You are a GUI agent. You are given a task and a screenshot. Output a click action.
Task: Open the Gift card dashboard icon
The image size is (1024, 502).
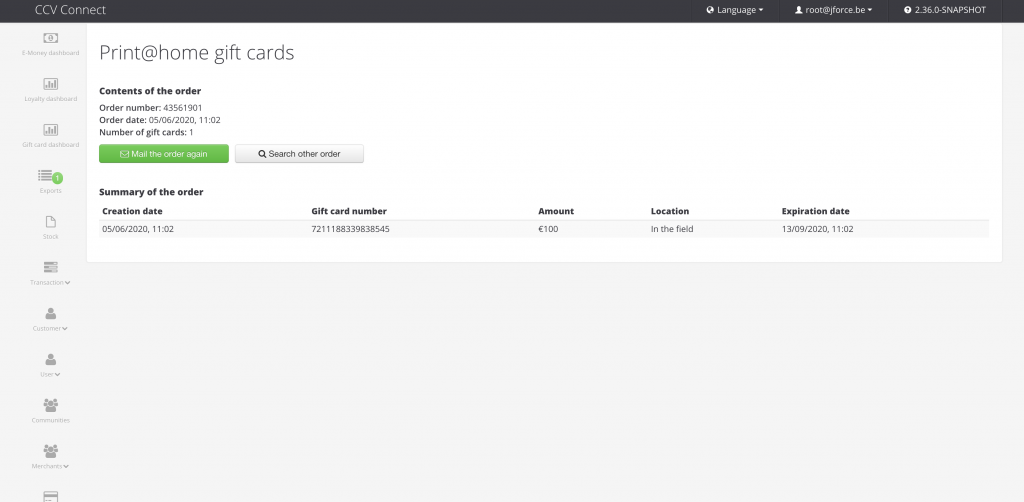tap(50, 129)
